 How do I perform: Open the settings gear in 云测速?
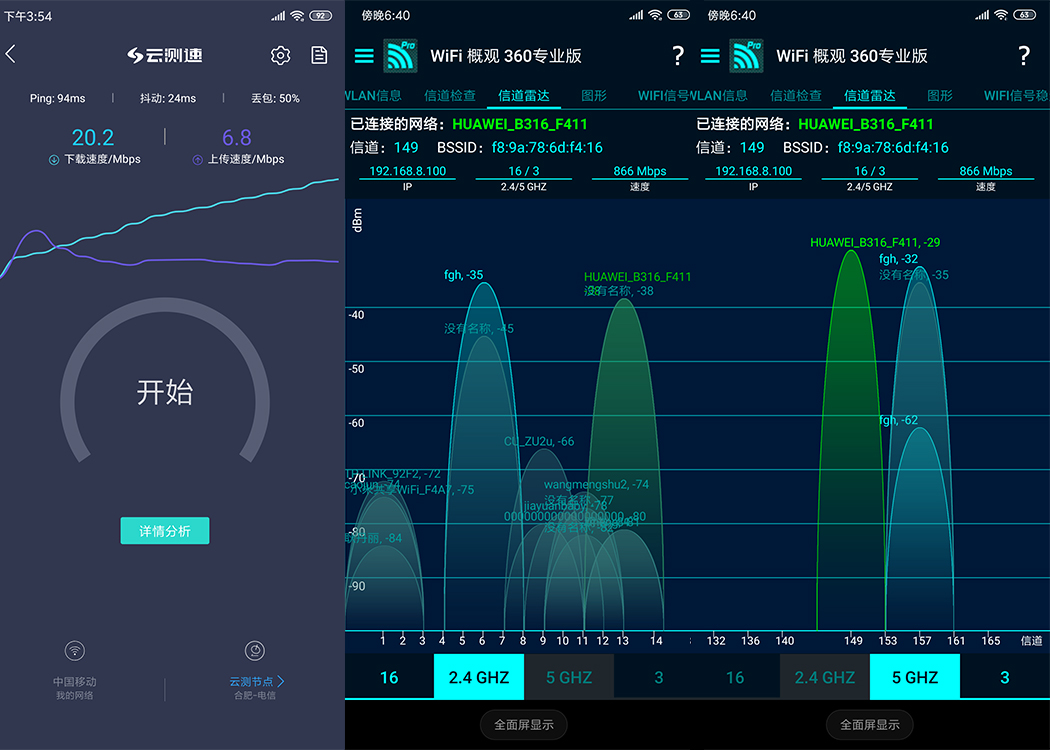pyautogui.click(x=280, y=56)
